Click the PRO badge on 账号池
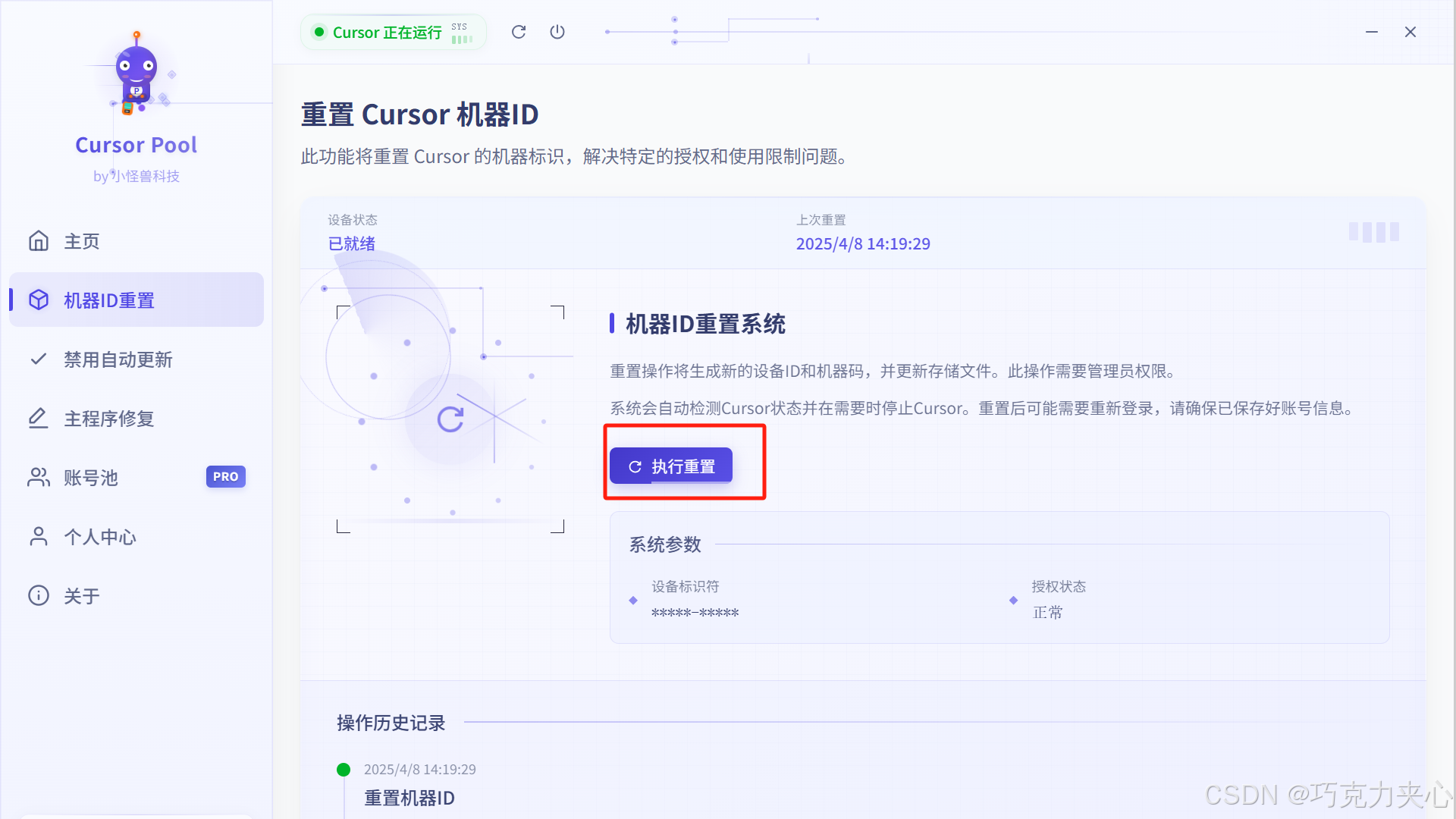The width and height of the screenshot is (1456, 819). coord(225,477)
